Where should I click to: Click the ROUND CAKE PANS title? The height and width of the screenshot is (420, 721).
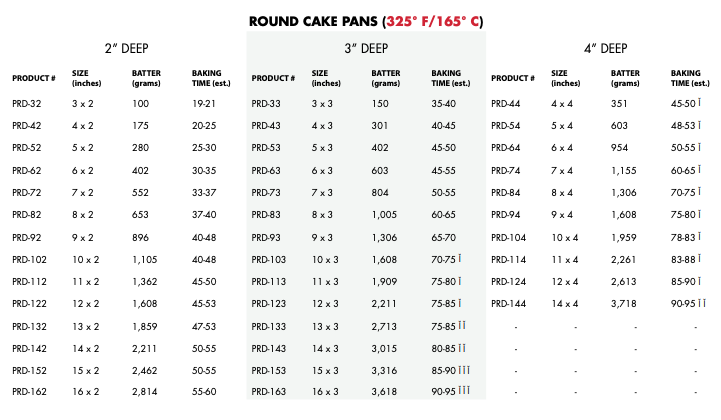tap(366, 22)
